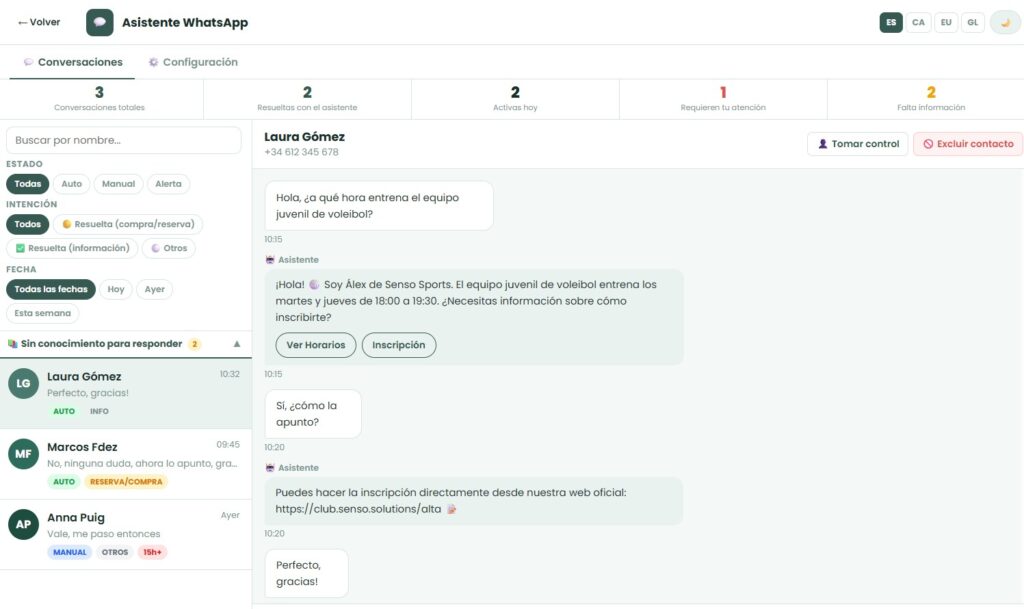1024x609 pixels.
Task: Click the WhatsApp assistant chat bubble logo
Action: coord(100,22)
